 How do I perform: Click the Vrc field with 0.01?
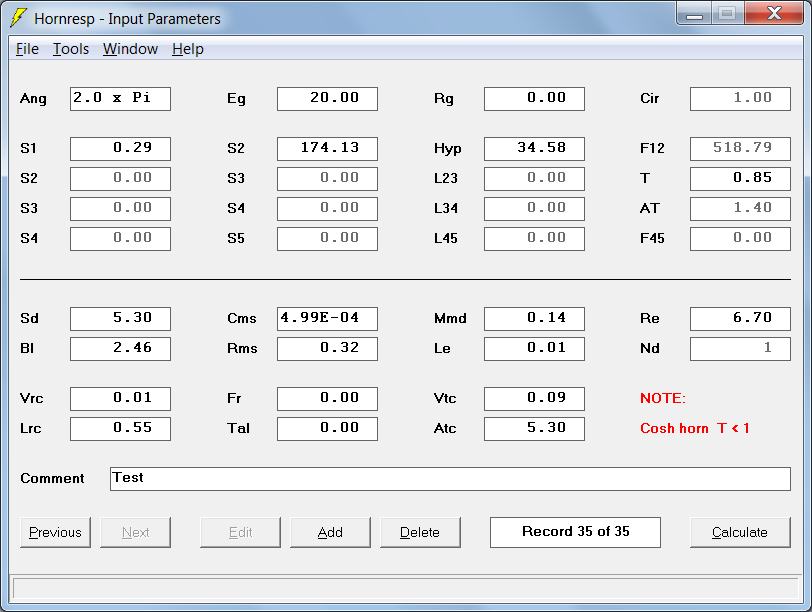pyautogui.click(x=120, y=399)
